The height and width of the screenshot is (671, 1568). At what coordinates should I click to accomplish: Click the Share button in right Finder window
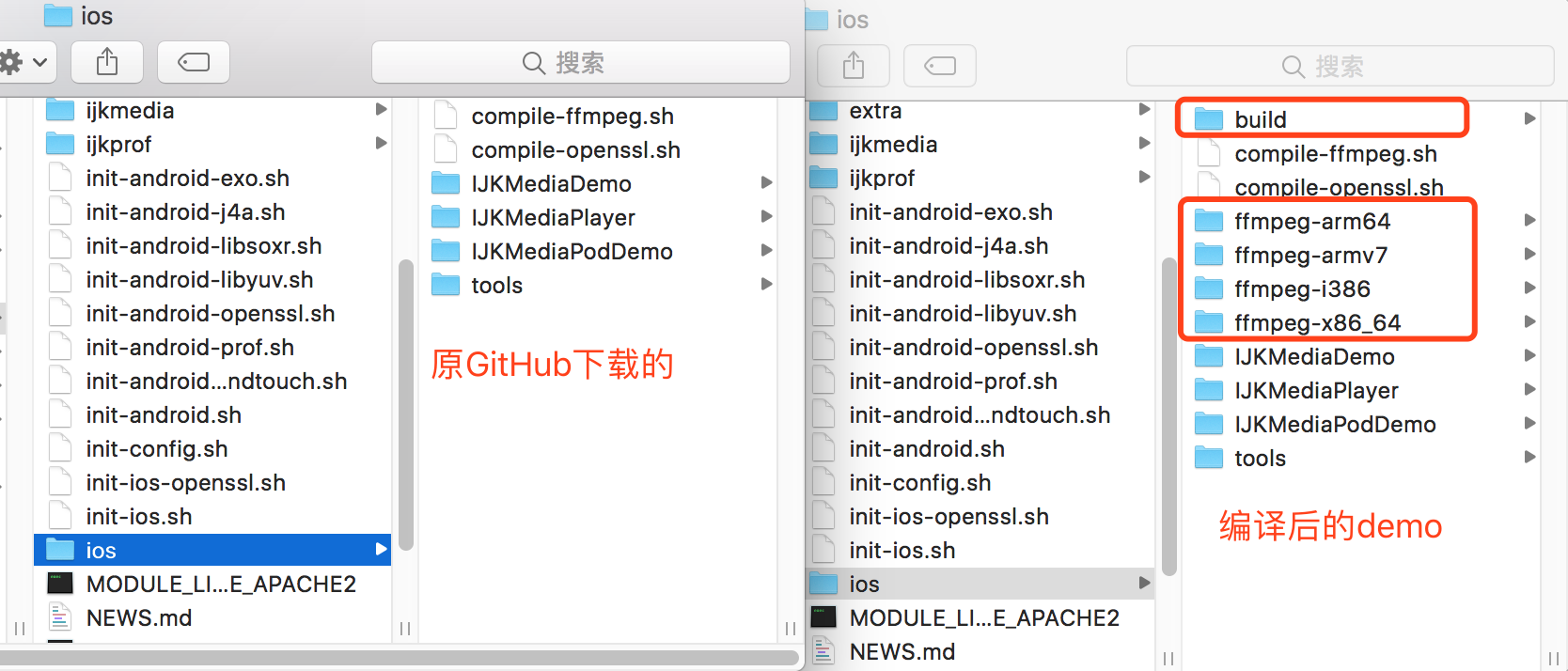tap(854, 66)
